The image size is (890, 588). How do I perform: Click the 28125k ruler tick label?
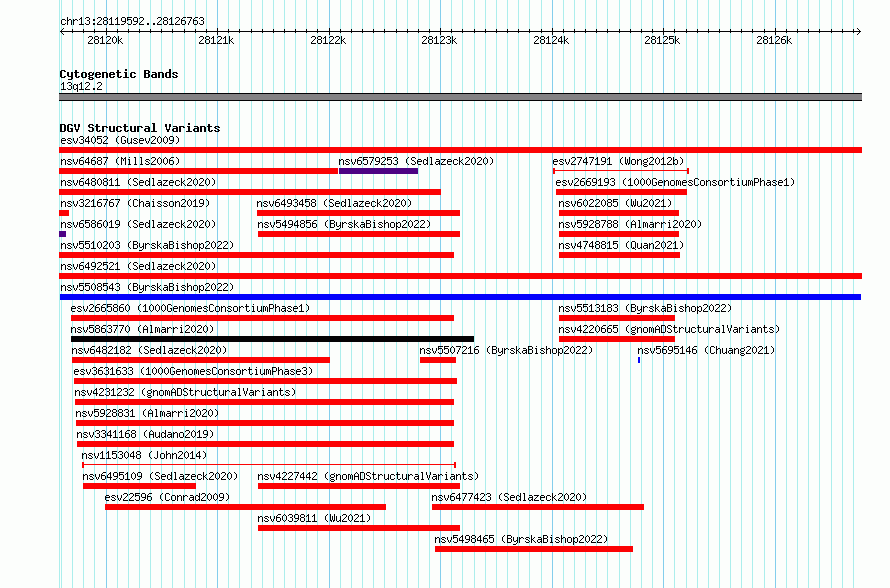pos(662,40)
